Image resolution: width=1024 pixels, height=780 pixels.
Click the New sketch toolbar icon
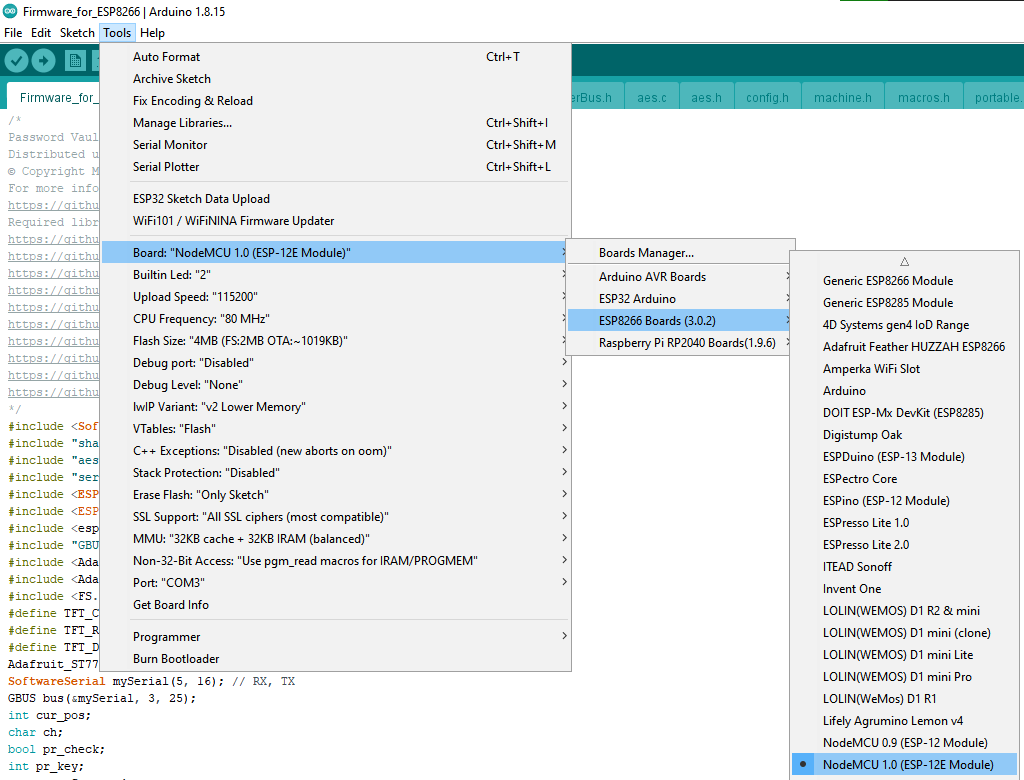[x=75, y=61]
